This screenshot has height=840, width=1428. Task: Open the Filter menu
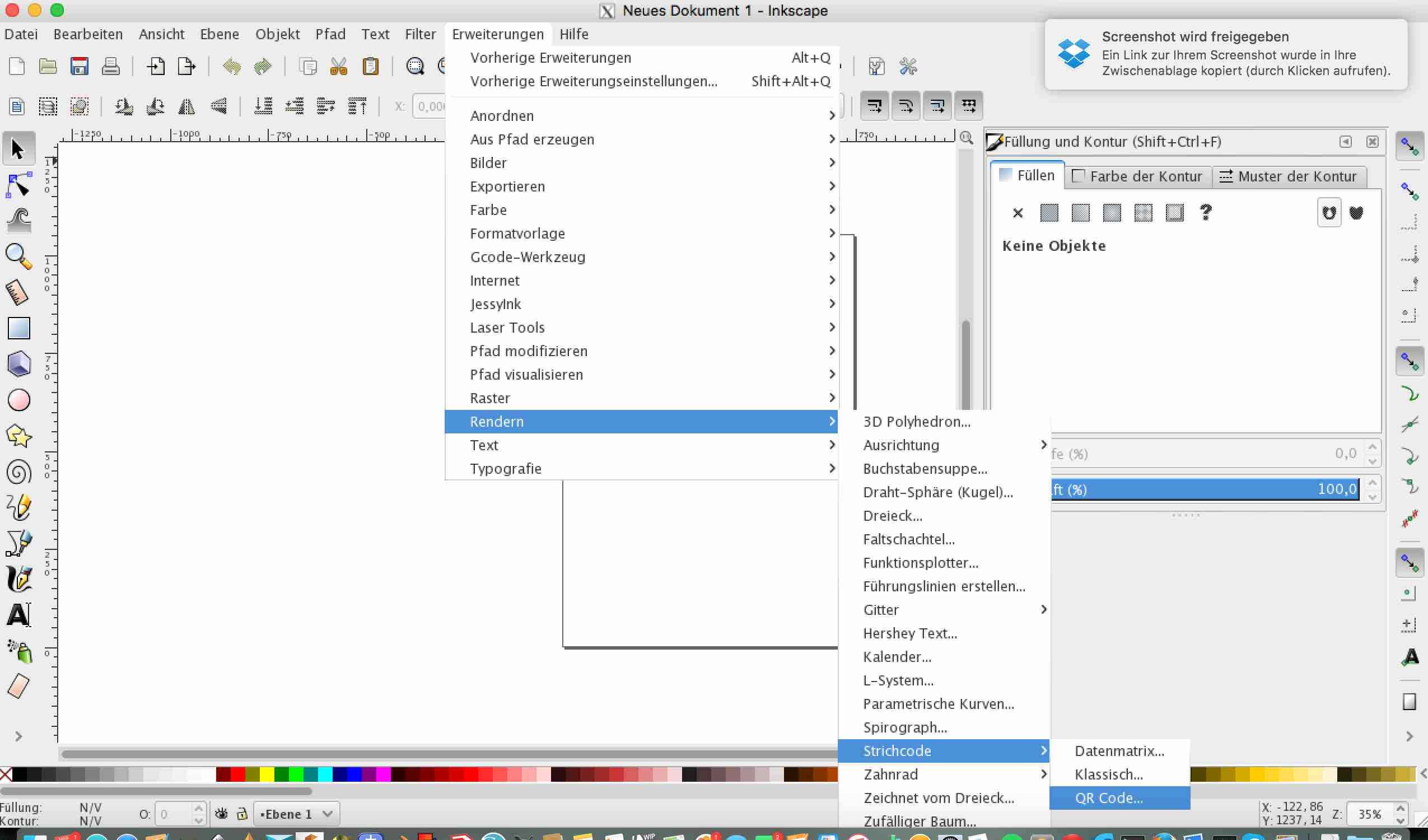coord(420,34)
